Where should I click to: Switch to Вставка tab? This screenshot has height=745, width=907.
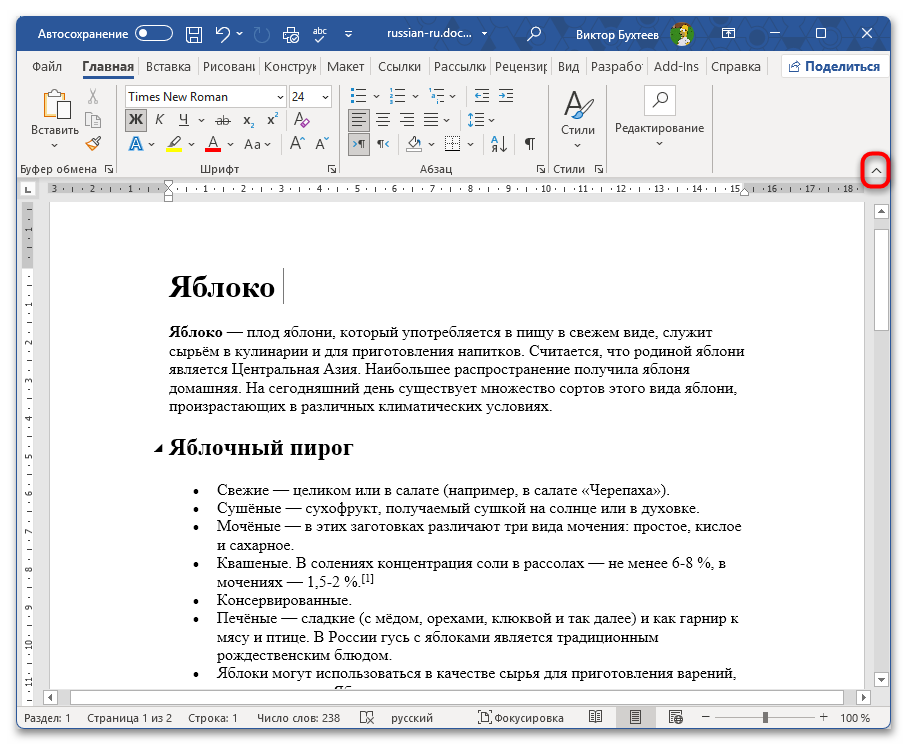coord(168,67)
